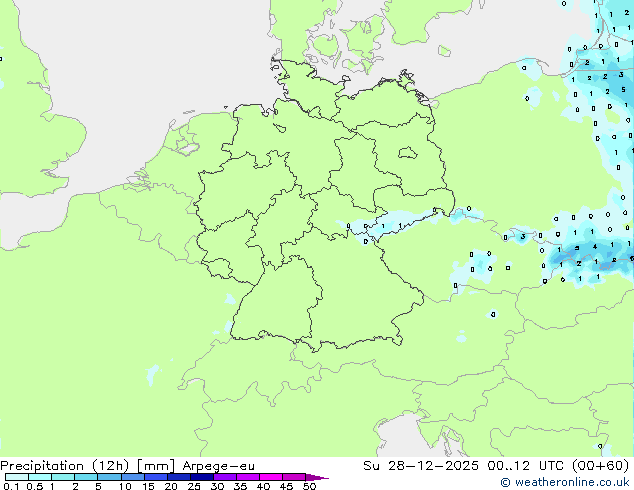Click the weatheronline.co.uk copyright text
The height and width of the screenshot is (490, 634).
point(565,482)
